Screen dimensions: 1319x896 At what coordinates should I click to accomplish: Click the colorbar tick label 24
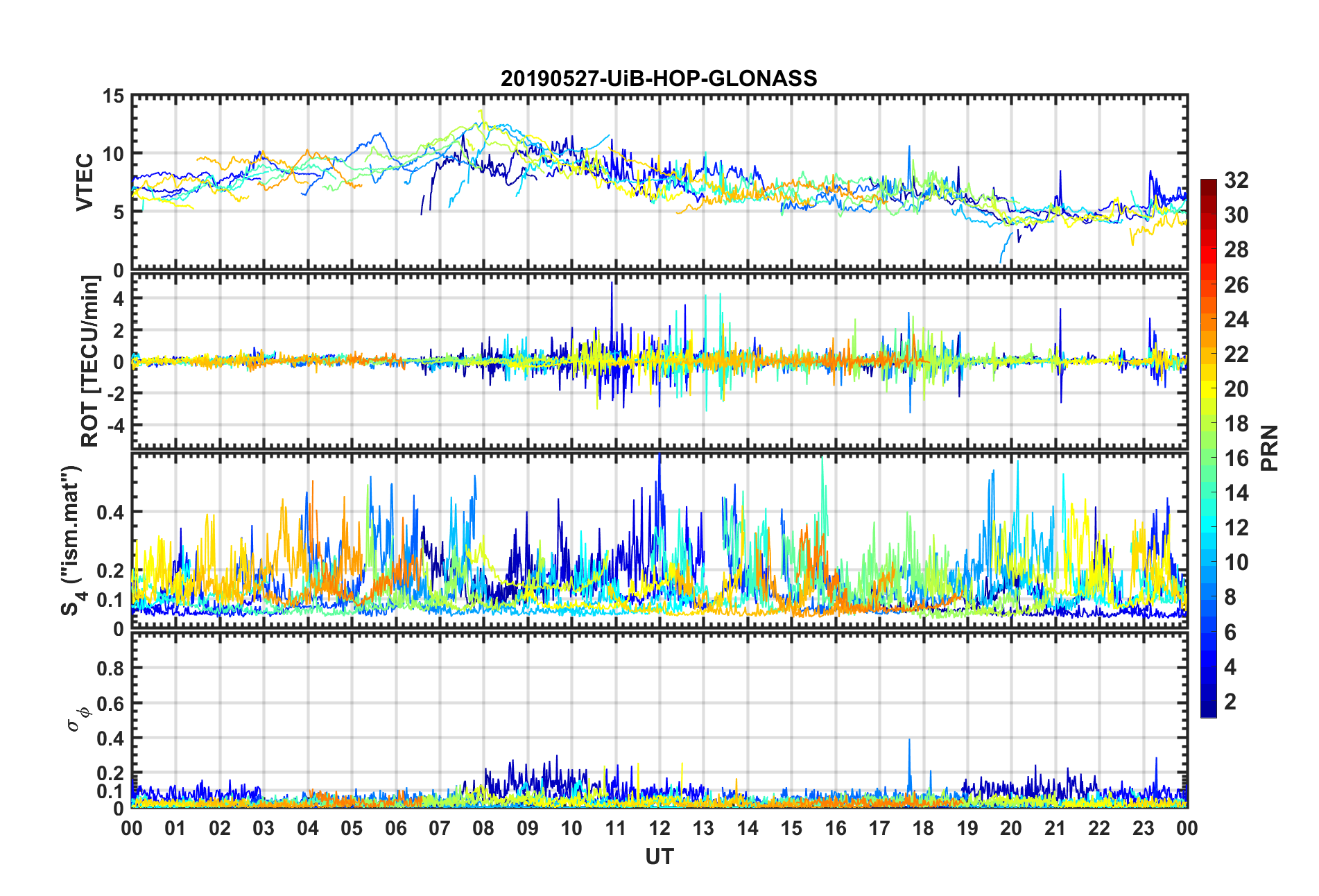(x=1236, y=320)
